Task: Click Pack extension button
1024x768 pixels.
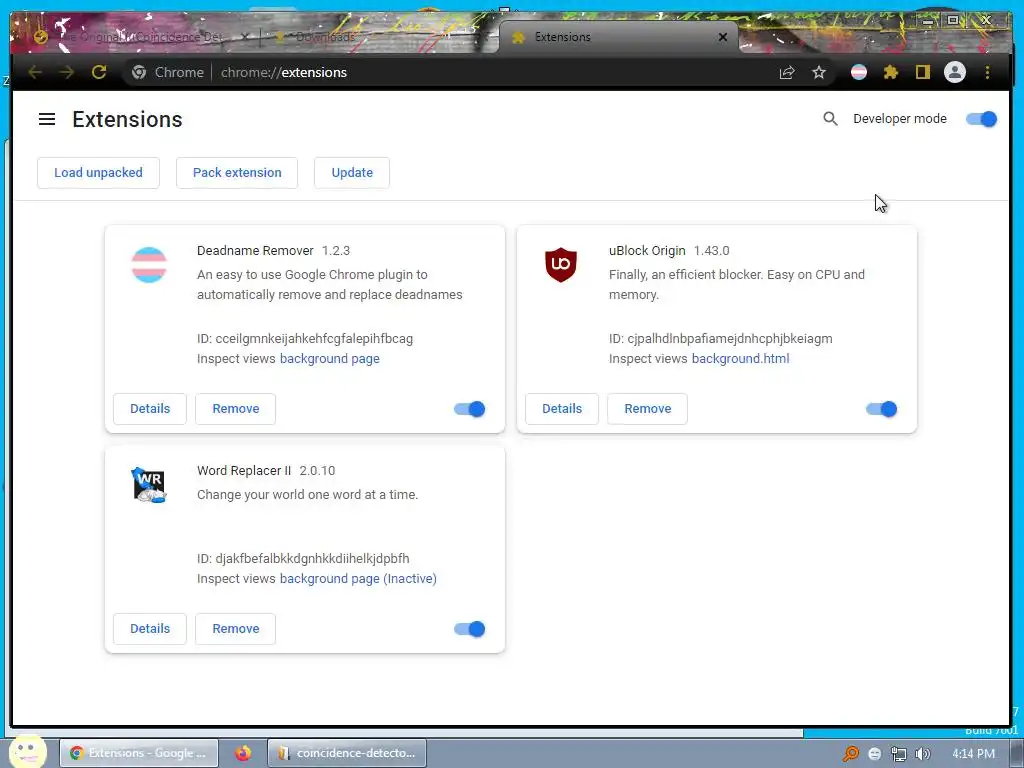Action: point(237,172)
